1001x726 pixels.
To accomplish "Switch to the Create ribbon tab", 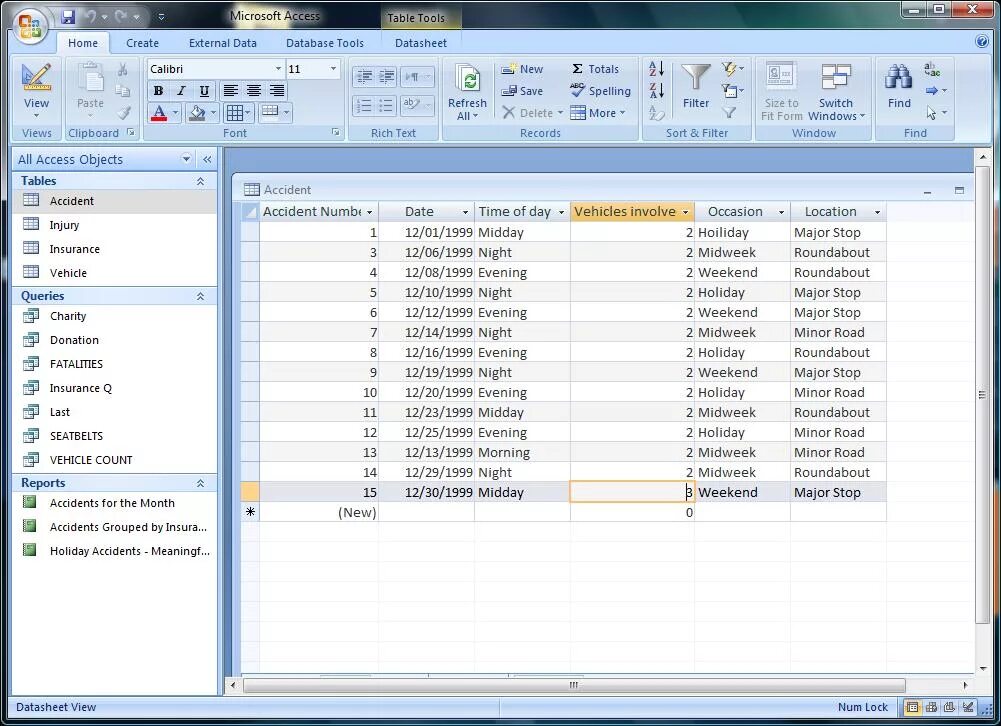I will pos(142,43).
